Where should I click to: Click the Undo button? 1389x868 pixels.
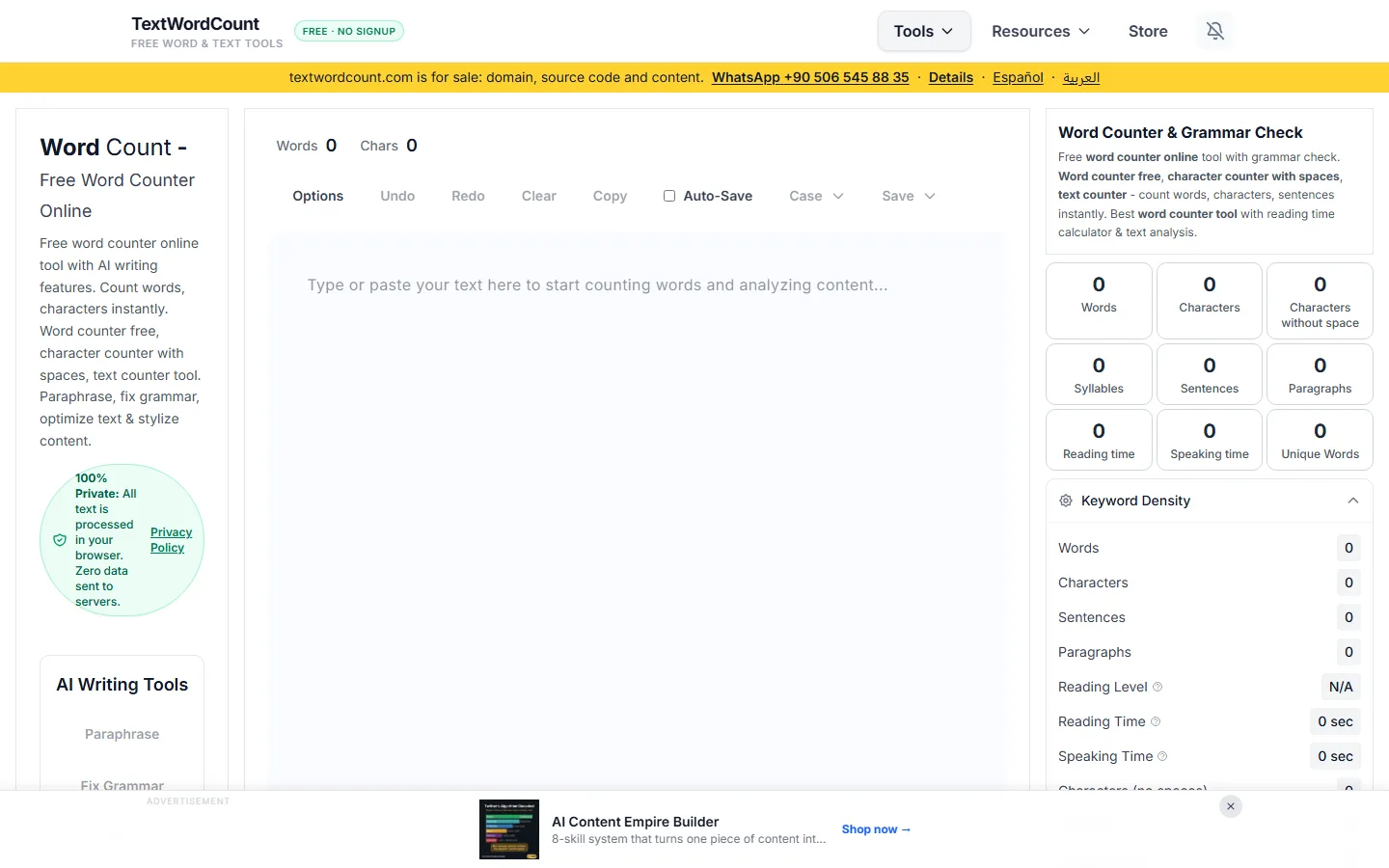point(397,196)
